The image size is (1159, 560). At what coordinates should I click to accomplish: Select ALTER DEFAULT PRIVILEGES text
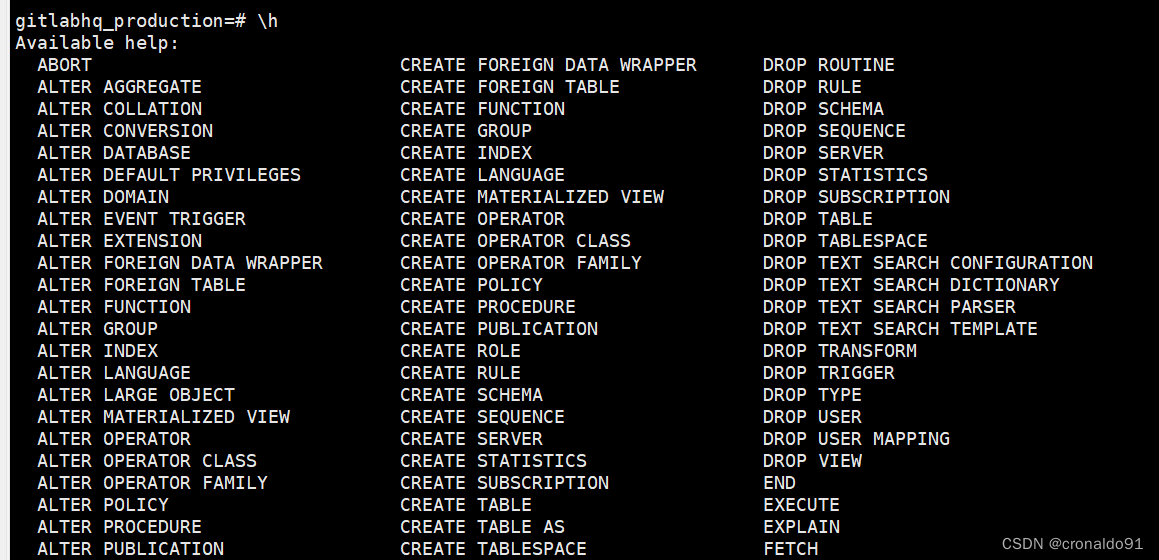169,175
